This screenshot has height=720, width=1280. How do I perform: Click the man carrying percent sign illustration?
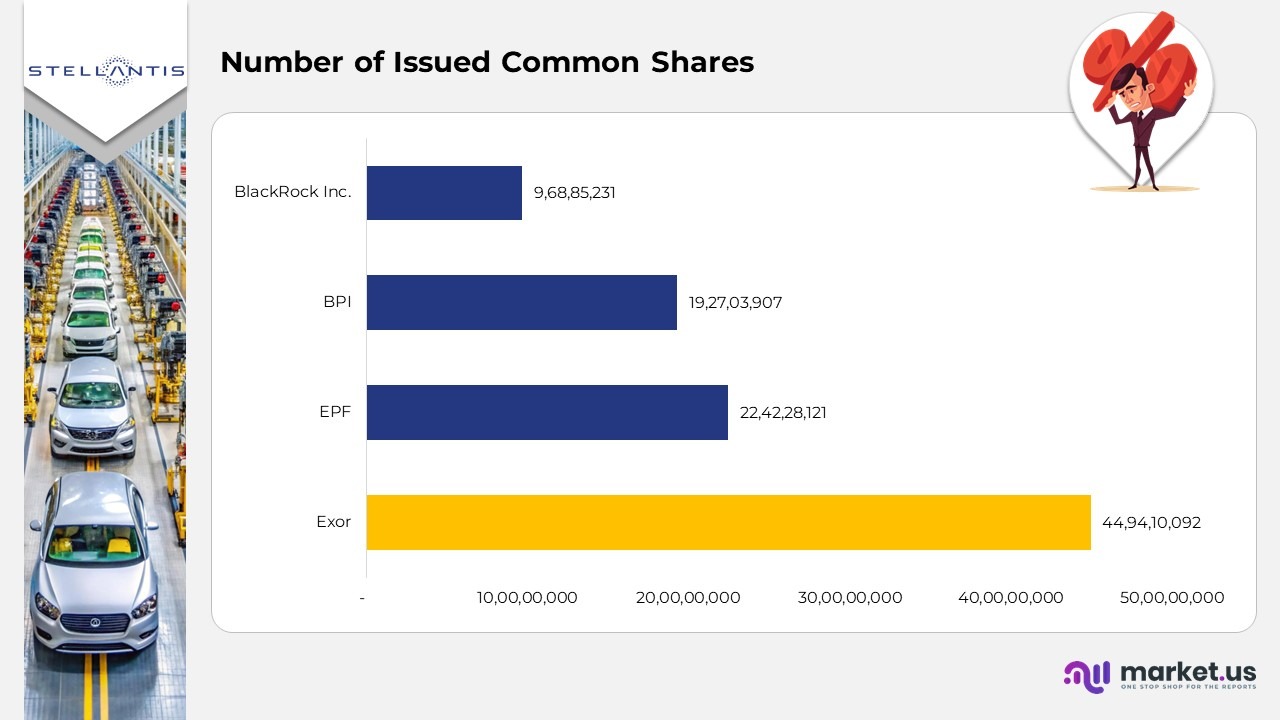tap(1142, 105)
